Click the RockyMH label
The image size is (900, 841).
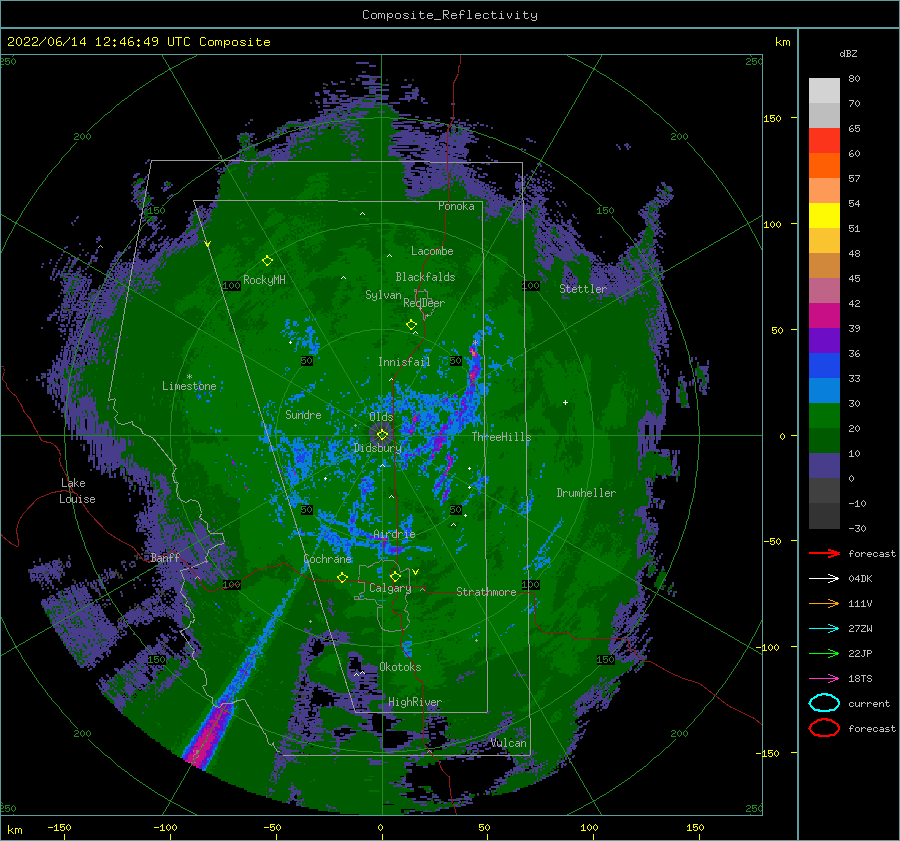click(x=264, y=280)
